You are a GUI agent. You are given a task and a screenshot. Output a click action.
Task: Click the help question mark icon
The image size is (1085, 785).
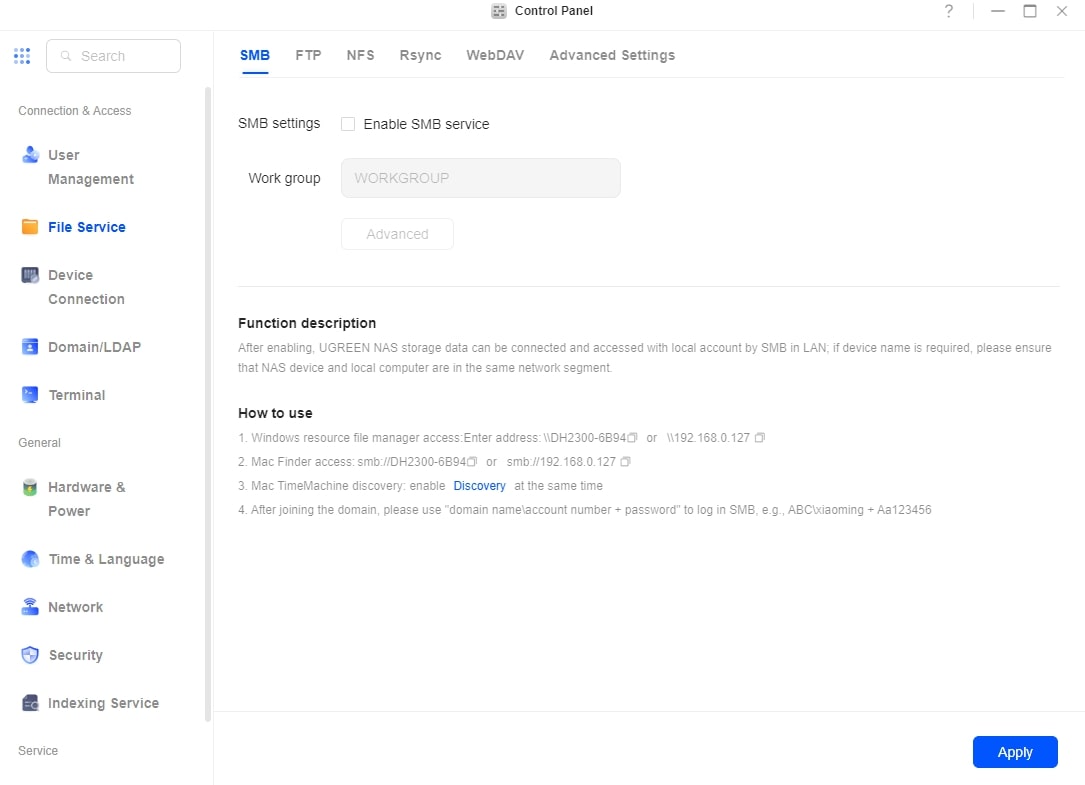[949, 11]
